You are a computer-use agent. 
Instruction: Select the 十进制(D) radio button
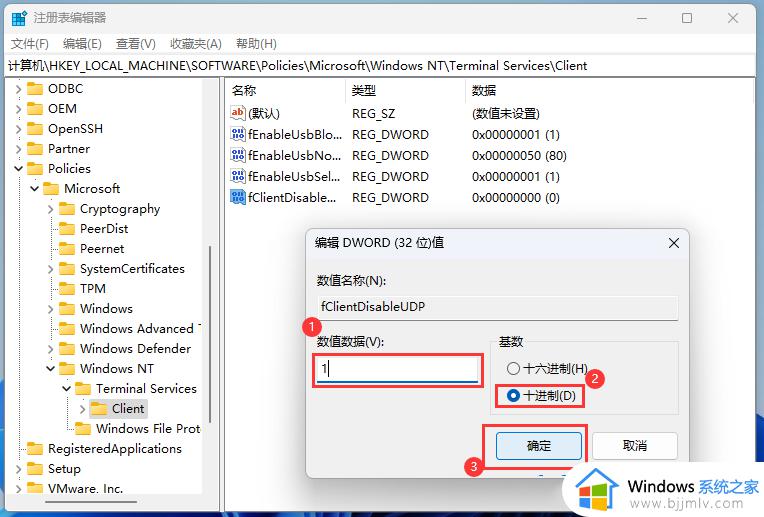click(x=513, y=395)
